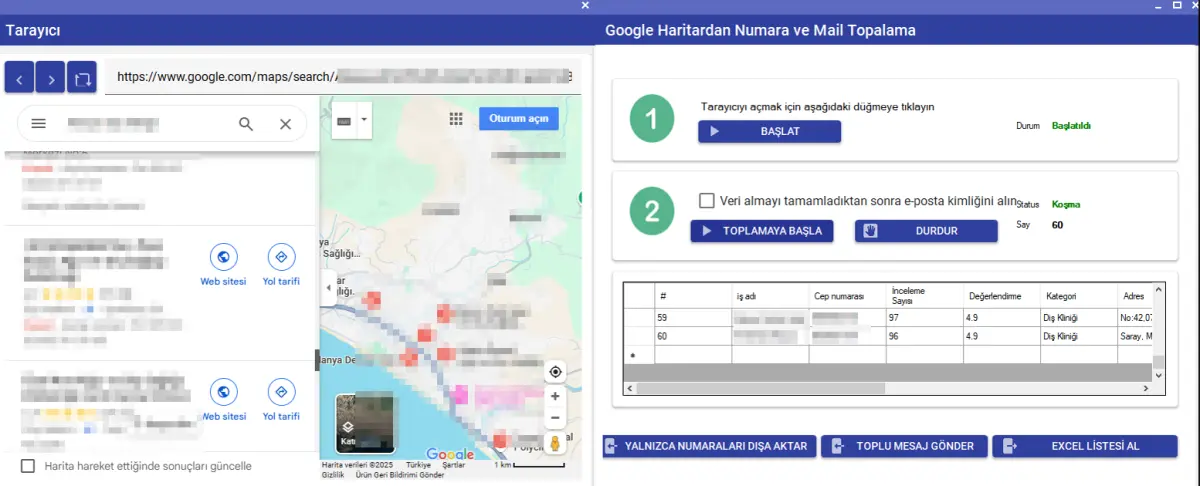Viewport: 1200px width, 486px height.
Task: Go forward in the embedded browser
Action: pos(51,76)
